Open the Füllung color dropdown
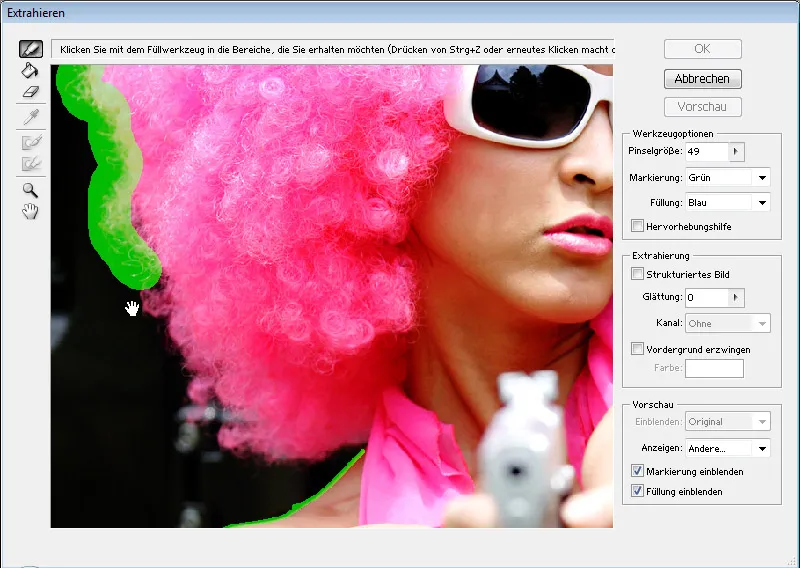800x568 pixels. (727, 203)
